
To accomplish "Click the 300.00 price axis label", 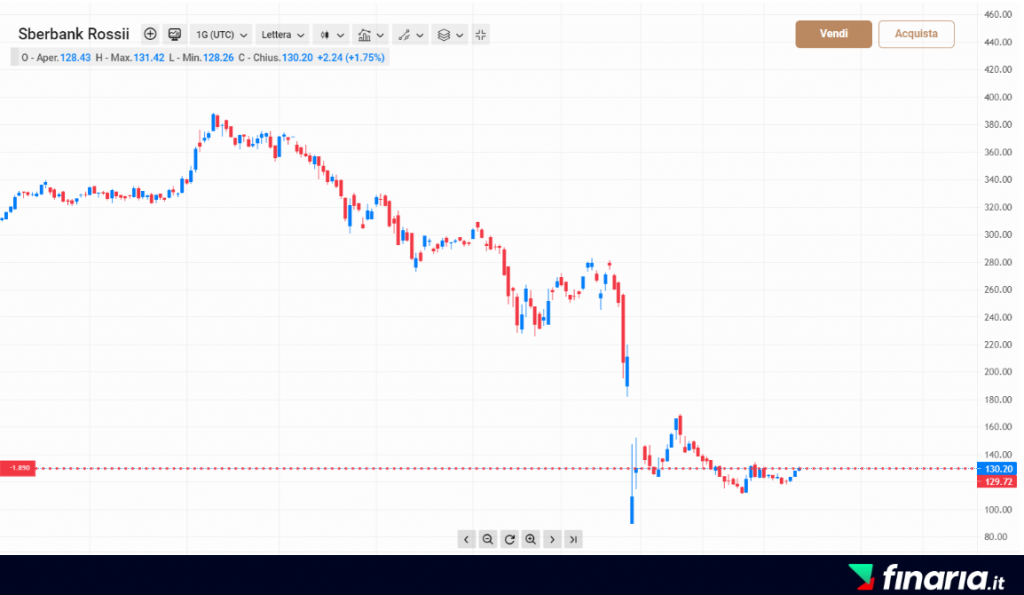I will (998, 234).
